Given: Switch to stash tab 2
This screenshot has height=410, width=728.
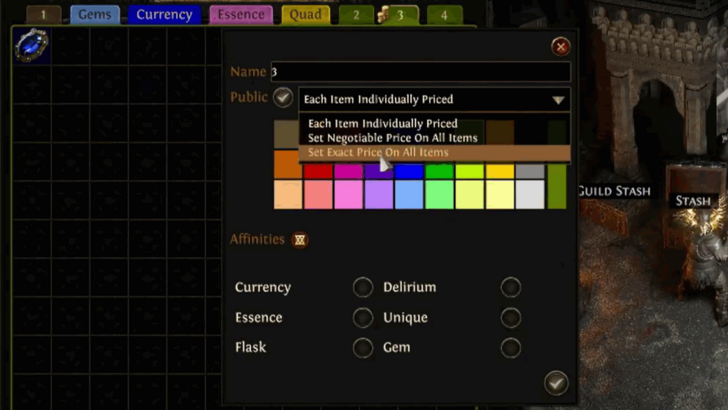Looking at the screenshot, I should pyautogui.click(x=356, y=15).
